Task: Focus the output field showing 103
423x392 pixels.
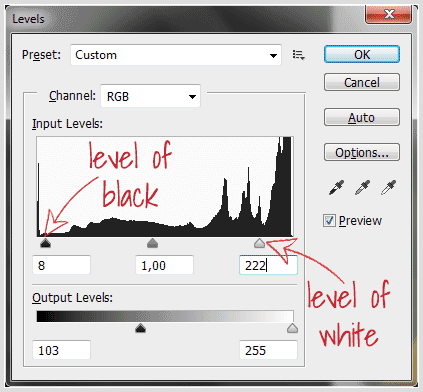Action: tap(62, 350)
